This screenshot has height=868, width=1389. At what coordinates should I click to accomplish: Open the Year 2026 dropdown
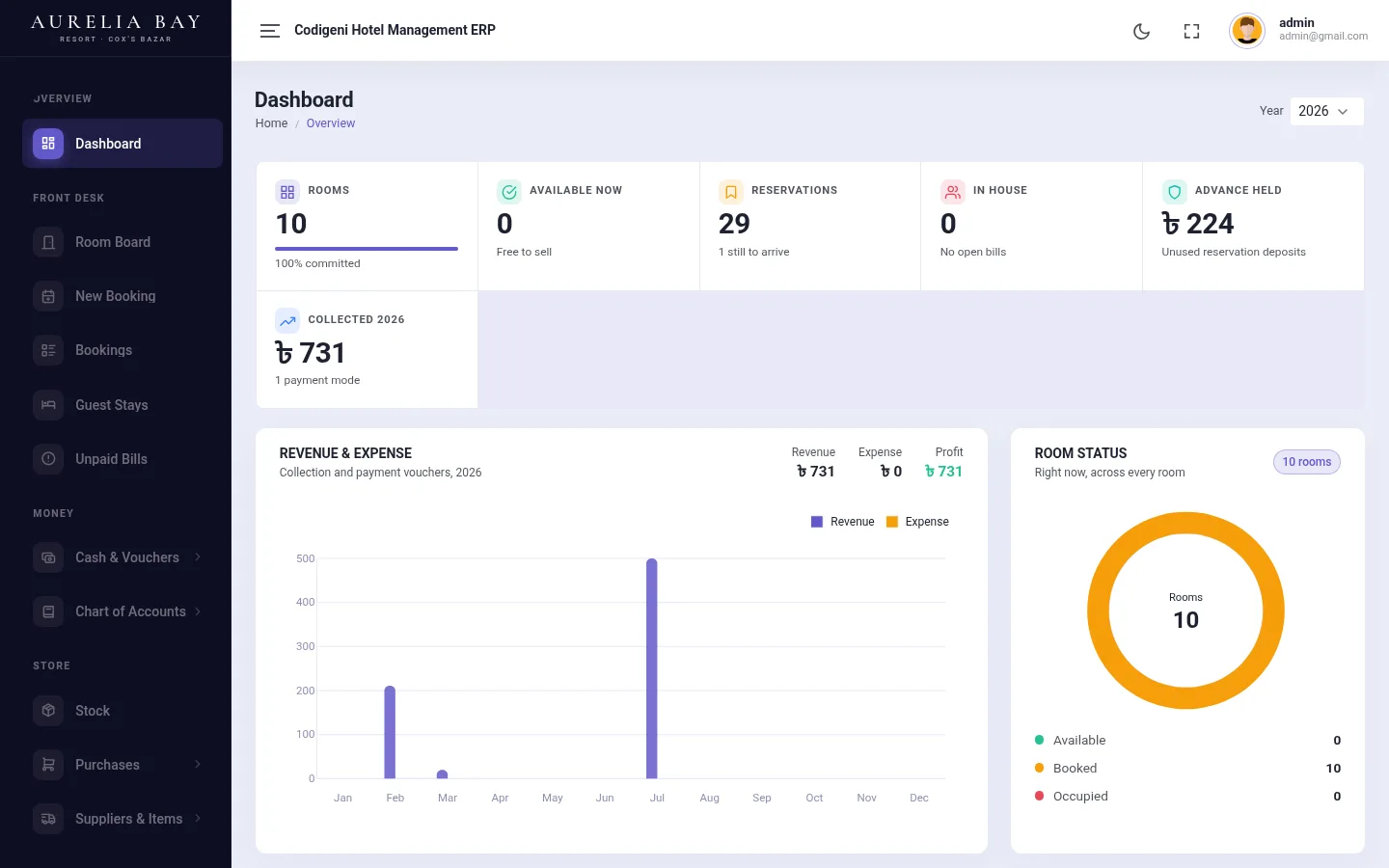pos(1326,111)
